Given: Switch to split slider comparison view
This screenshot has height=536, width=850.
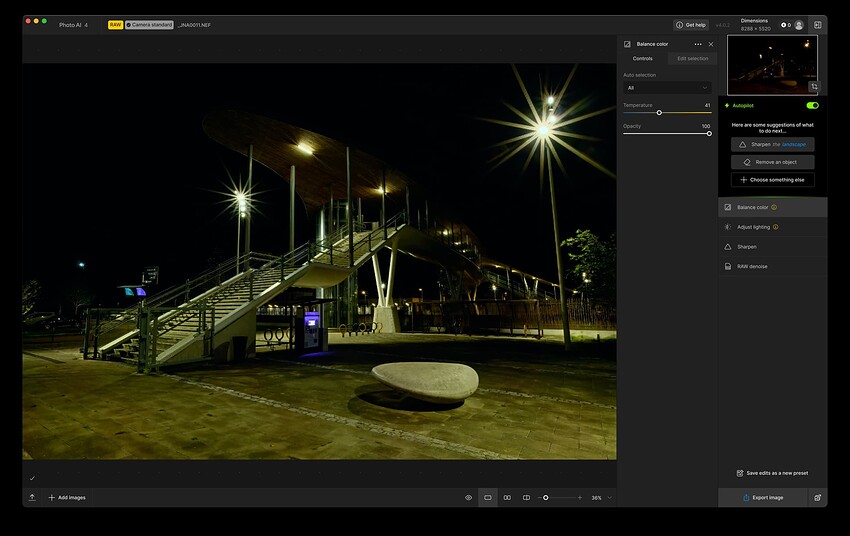Looking at the screenshot, I should click(x=526, y=497).
